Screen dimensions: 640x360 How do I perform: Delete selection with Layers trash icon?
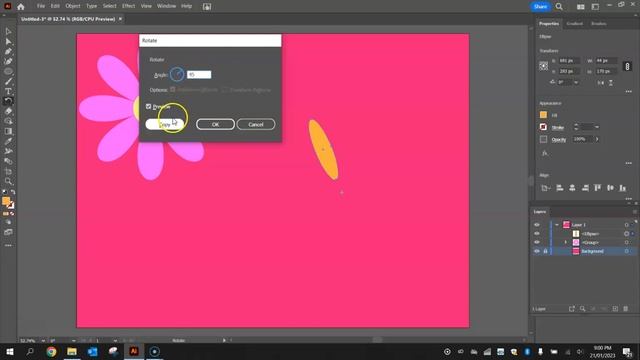(x=626, y=309)
